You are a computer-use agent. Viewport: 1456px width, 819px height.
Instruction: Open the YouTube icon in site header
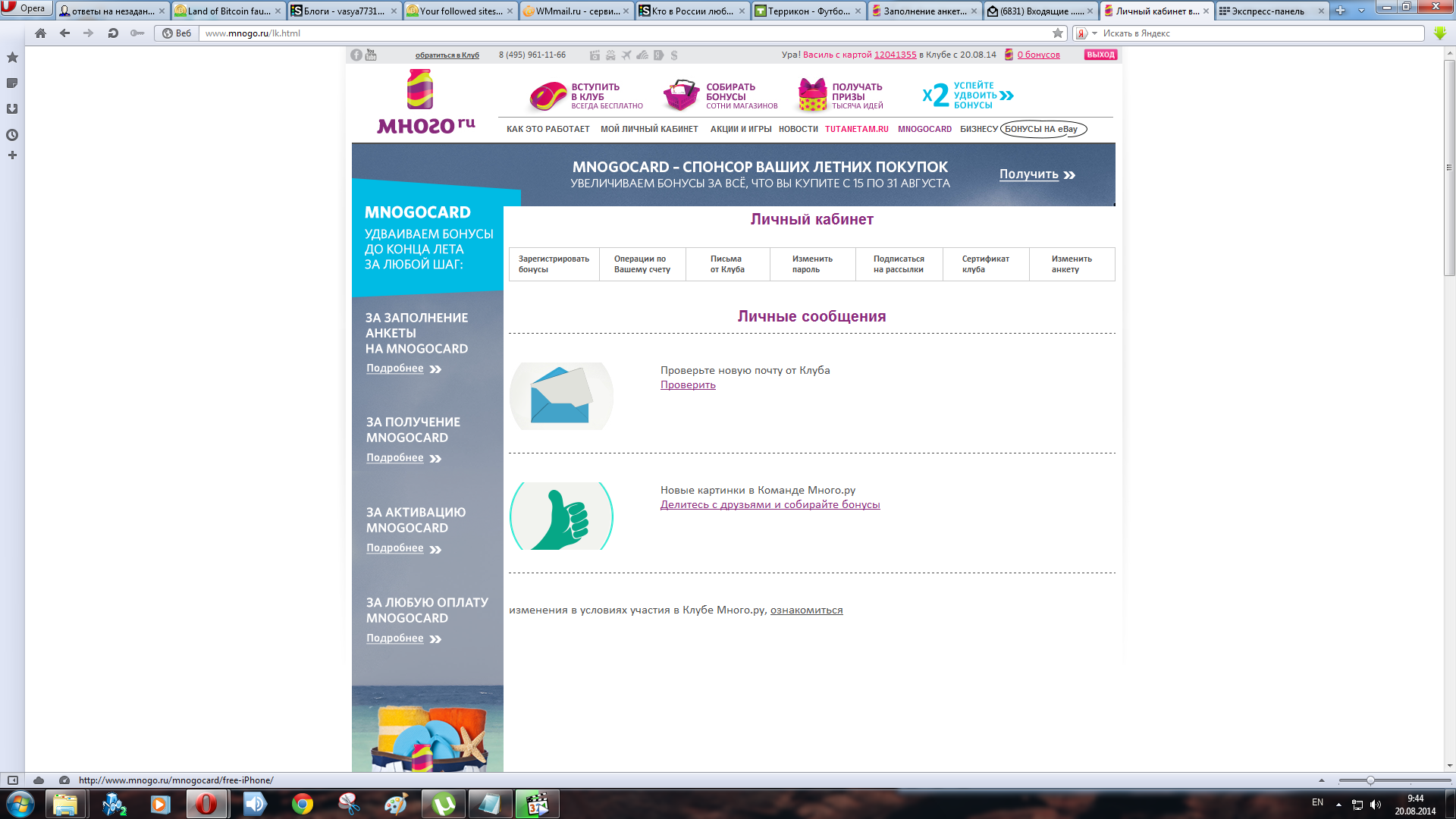point(371,55)
